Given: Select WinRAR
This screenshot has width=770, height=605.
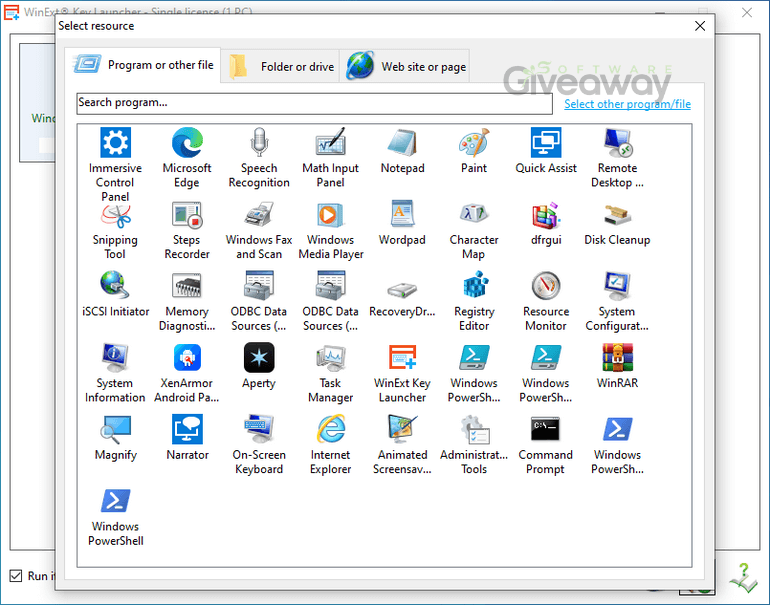Looking at the screenshot, I should click(617, 358).
